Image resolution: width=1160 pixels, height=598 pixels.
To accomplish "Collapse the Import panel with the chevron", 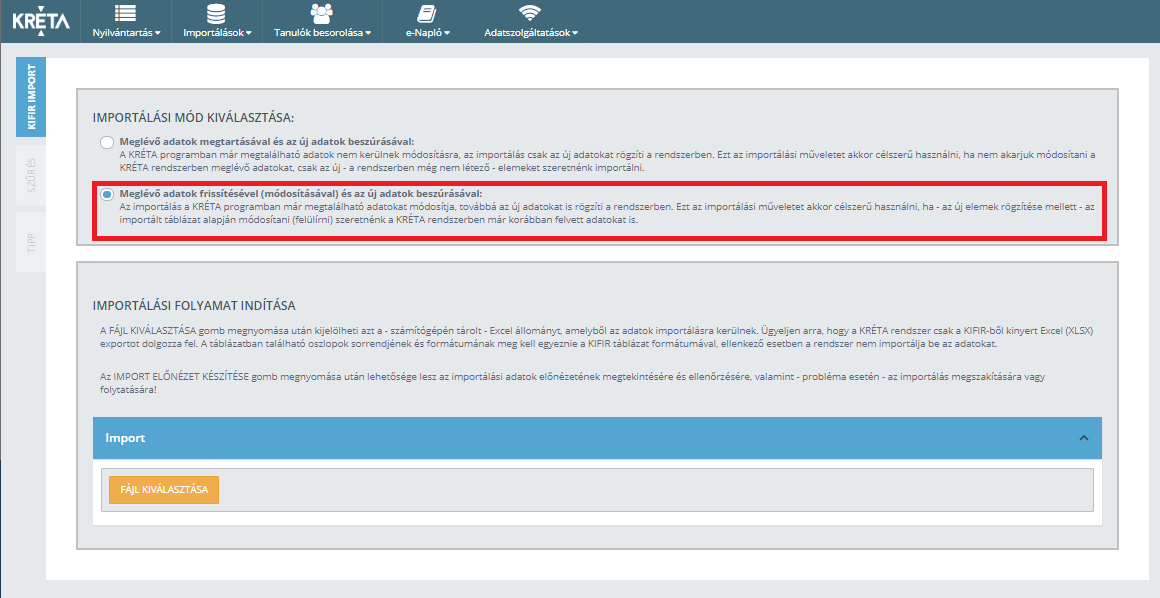I will click(x=1084, y=437).
